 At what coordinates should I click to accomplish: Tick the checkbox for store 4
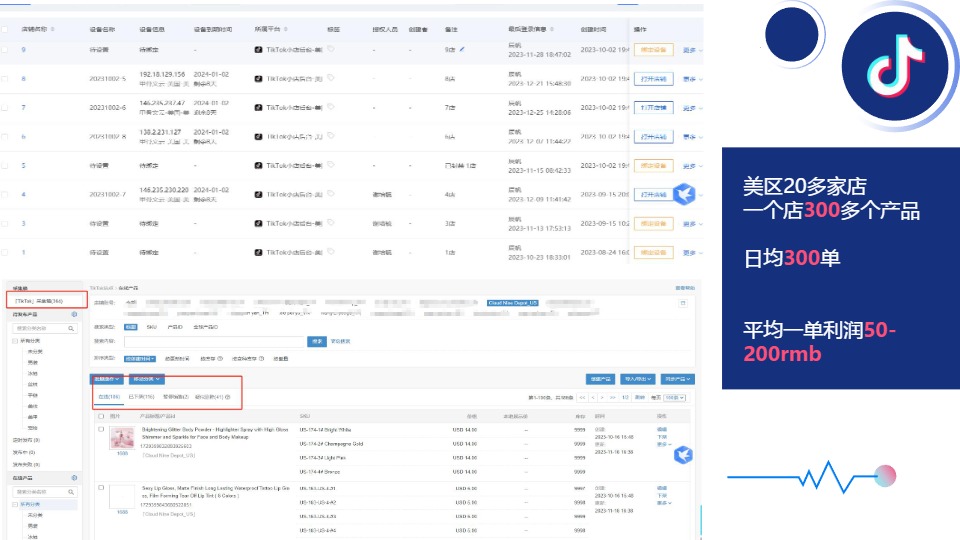coord(4,195)
